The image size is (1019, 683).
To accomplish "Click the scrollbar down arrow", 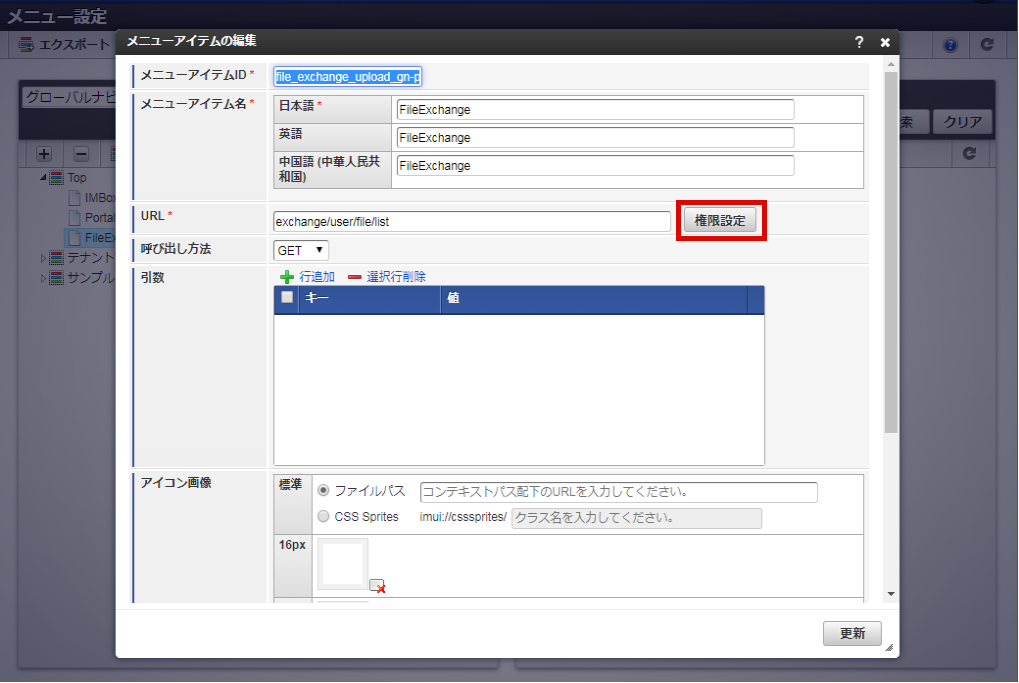I will click(891, 594).
